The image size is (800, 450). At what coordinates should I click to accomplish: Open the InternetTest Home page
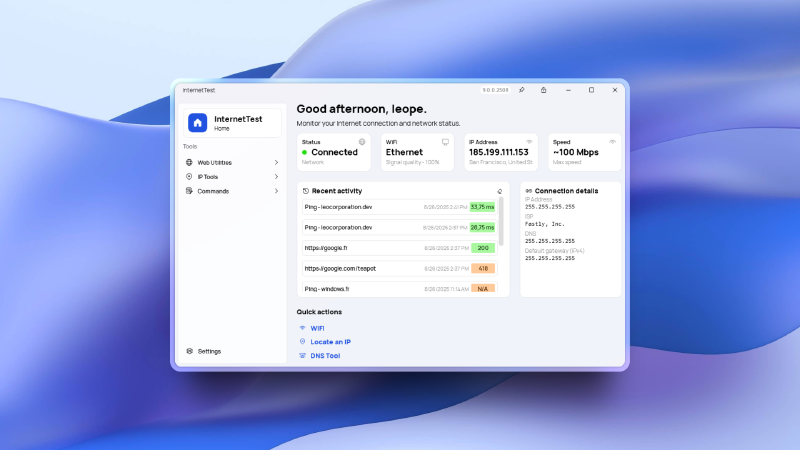(232, 122)
